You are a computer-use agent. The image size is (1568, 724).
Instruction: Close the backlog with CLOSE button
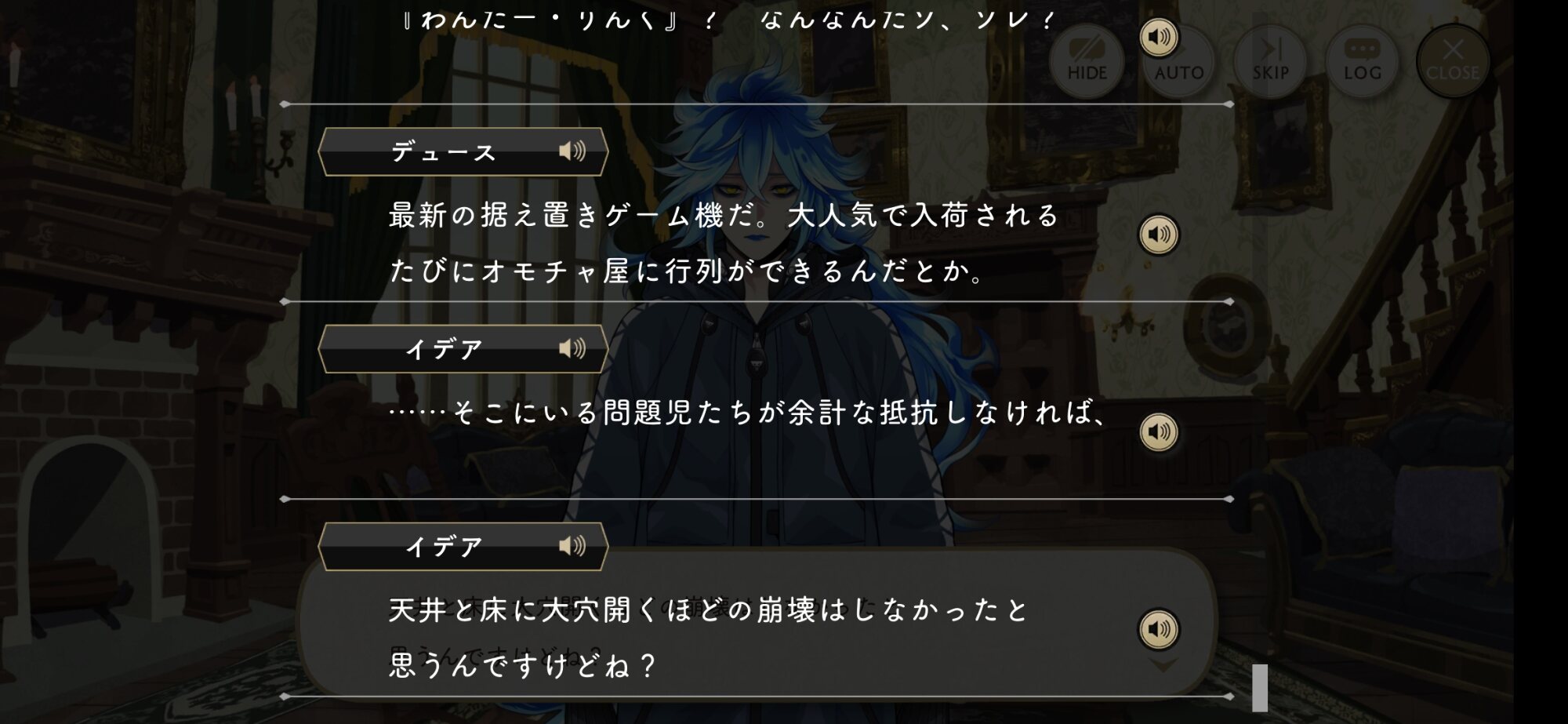1453,60
